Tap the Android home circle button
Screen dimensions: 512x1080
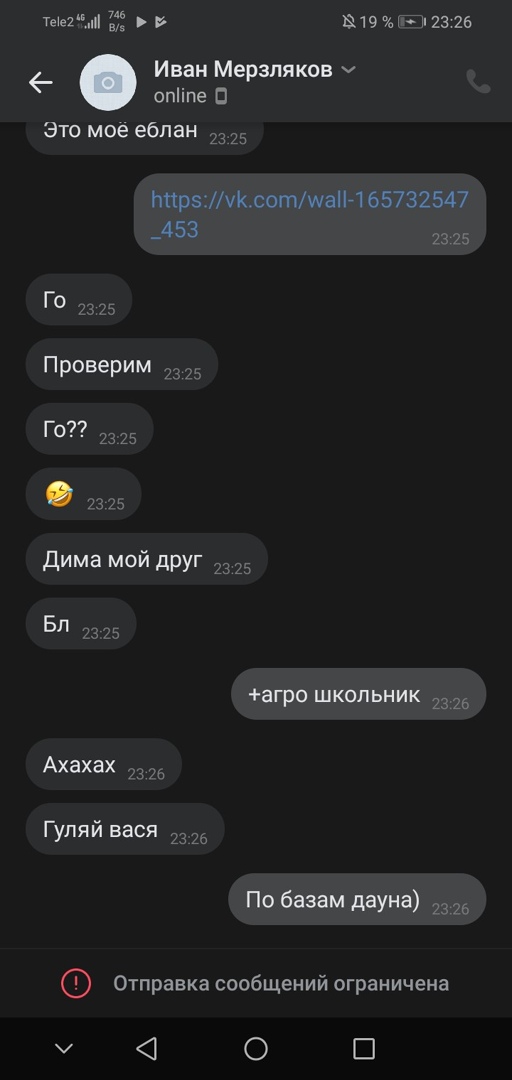tap(256, 1048)
